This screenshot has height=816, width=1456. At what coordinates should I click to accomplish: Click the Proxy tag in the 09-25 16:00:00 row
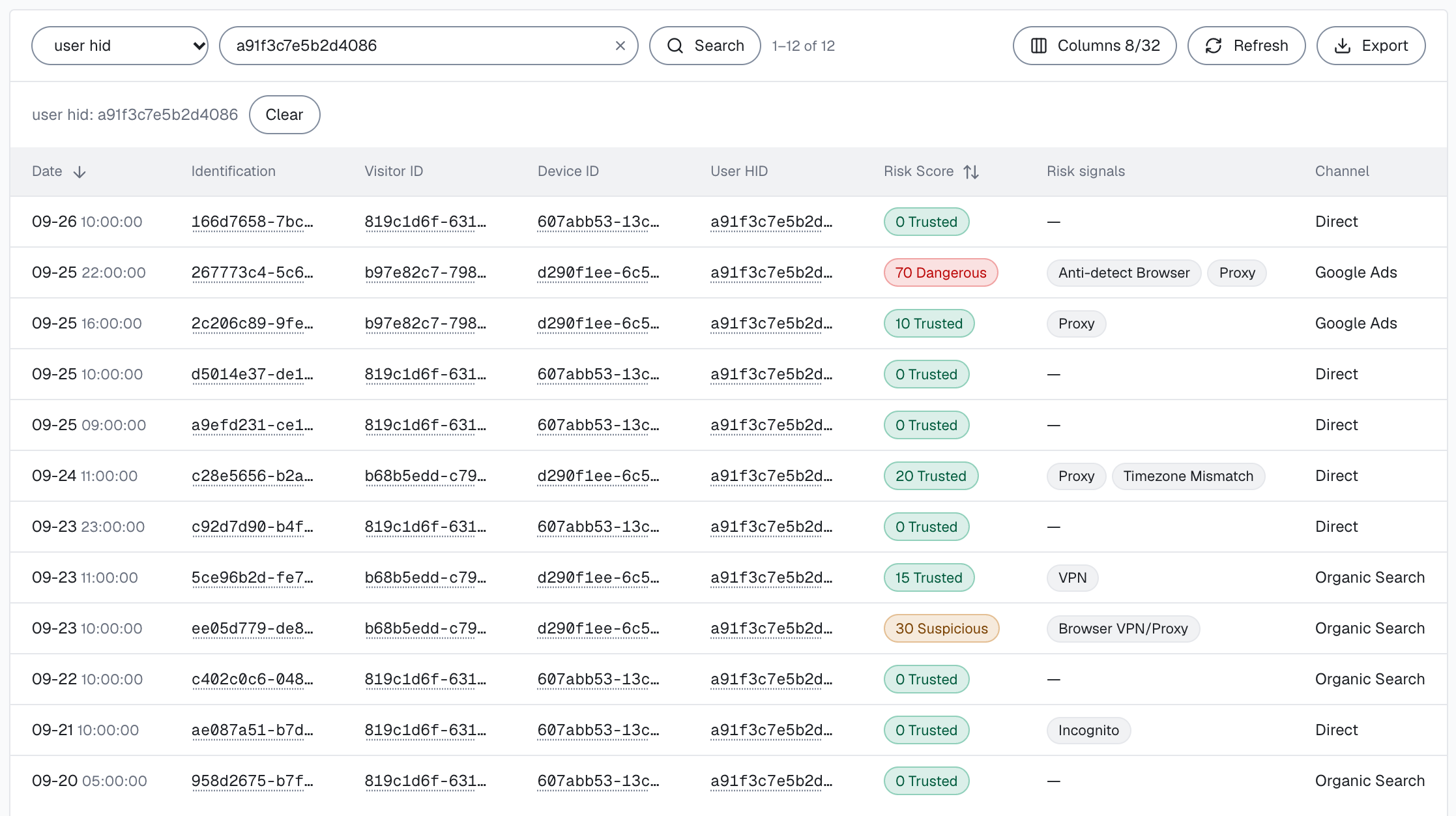tap(1076, 323)
